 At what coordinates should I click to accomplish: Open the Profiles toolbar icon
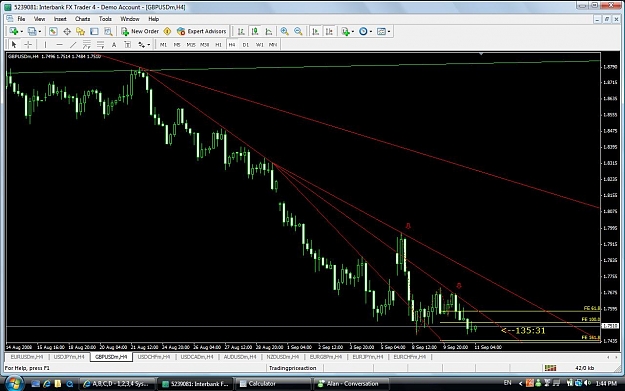[32, 31]
